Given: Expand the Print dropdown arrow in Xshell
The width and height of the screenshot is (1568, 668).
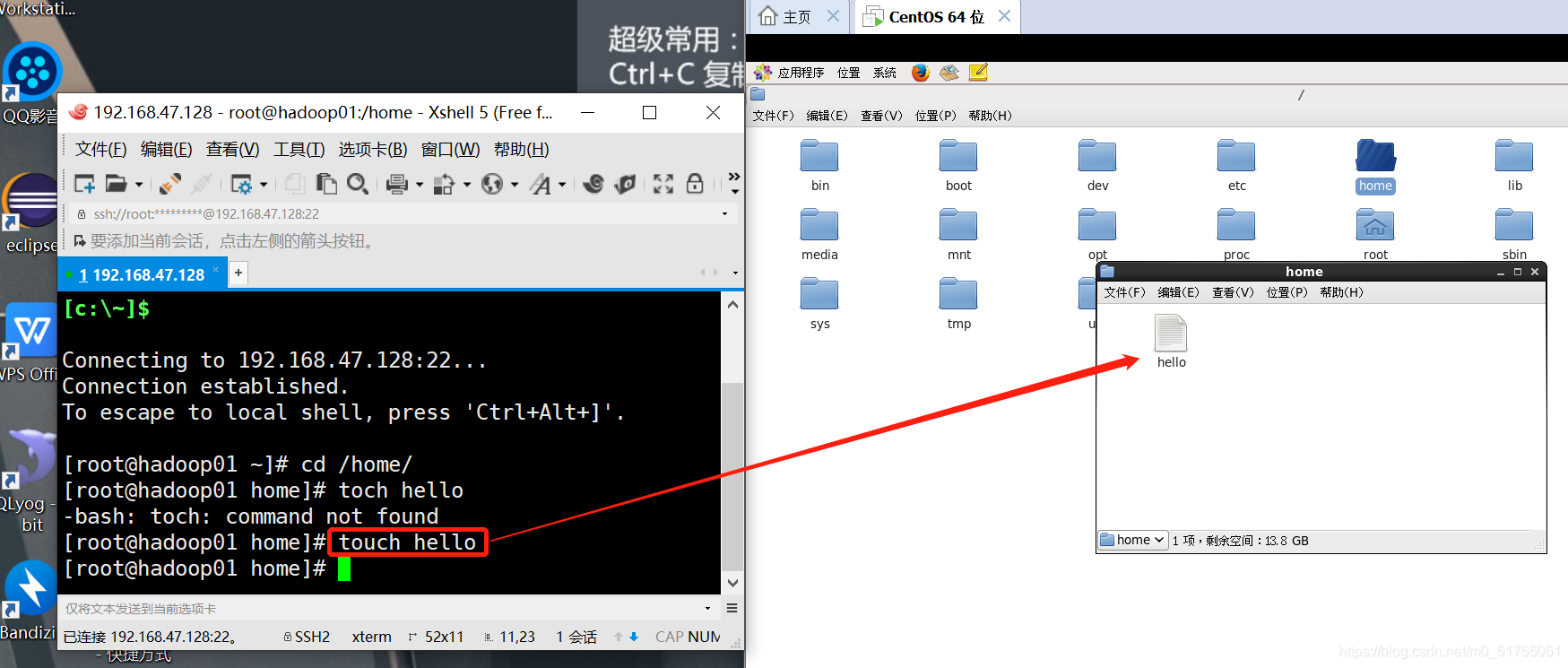Looking at the screenshot, I should (x=419, y=185).
